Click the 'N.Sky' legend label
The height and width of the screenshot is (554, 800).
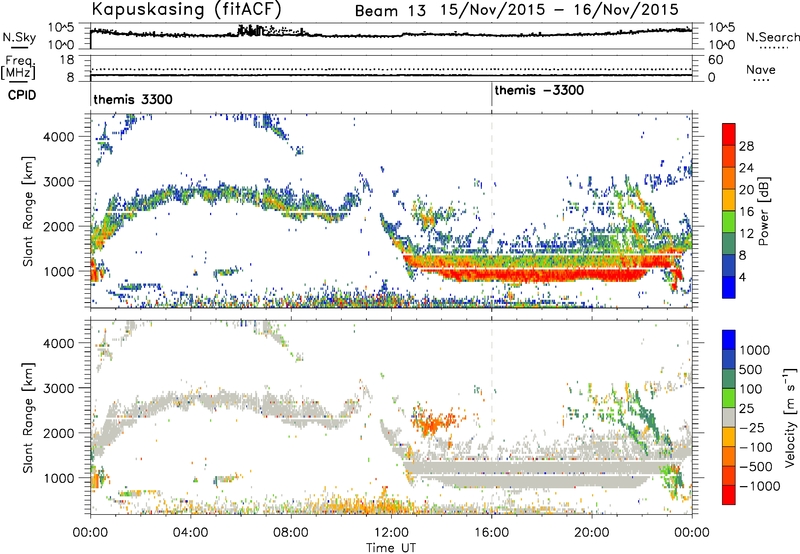pos(19,37)
